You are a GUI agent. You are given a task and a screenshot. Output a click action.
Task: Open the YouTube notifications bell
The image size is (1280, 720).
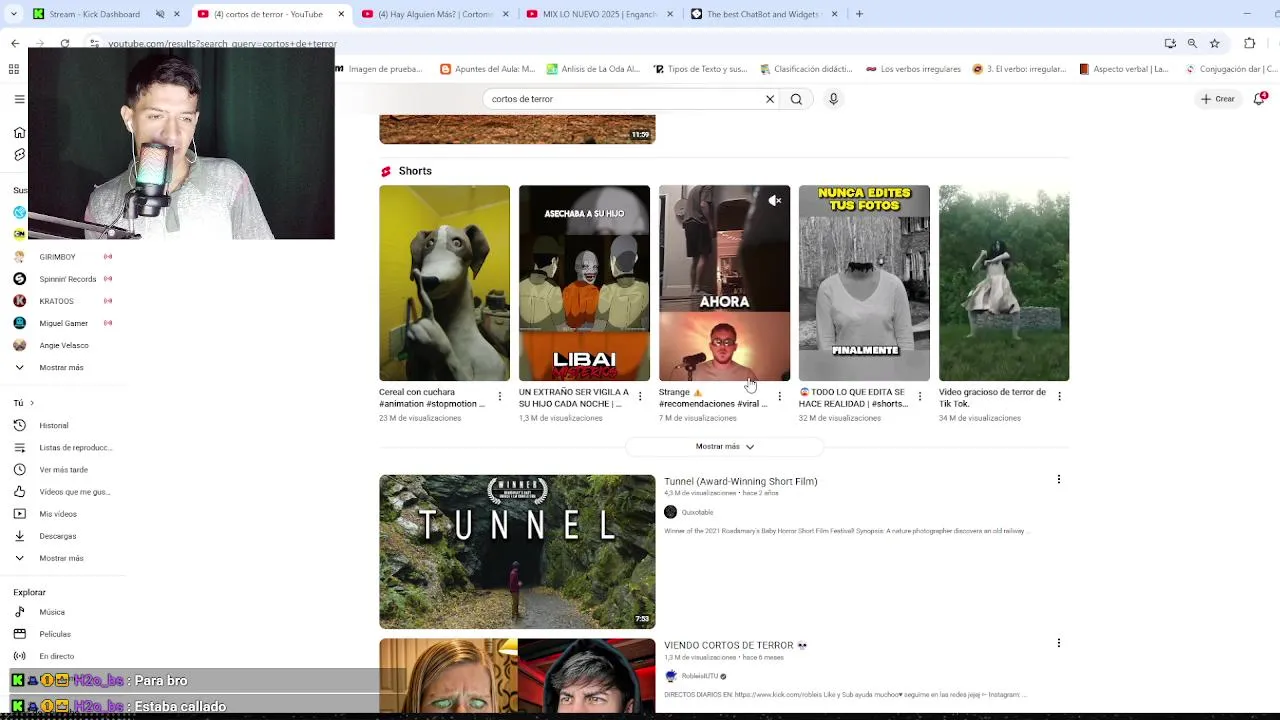[x=1259, y=99]
